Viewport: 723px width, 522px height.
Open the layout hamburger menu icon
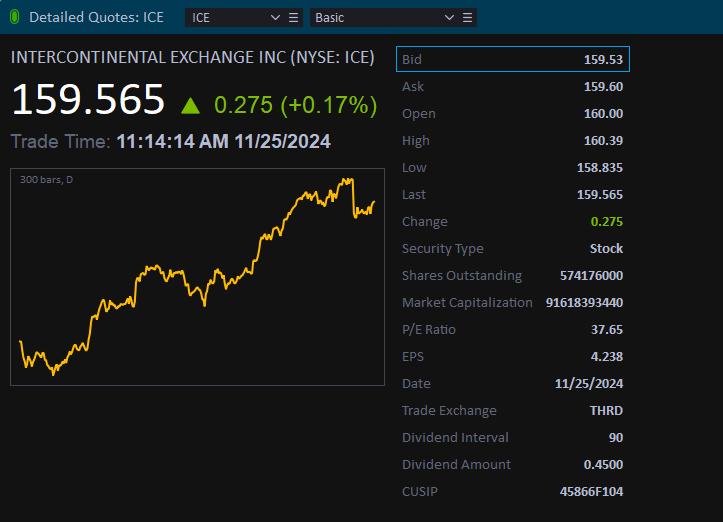[468, 18]
